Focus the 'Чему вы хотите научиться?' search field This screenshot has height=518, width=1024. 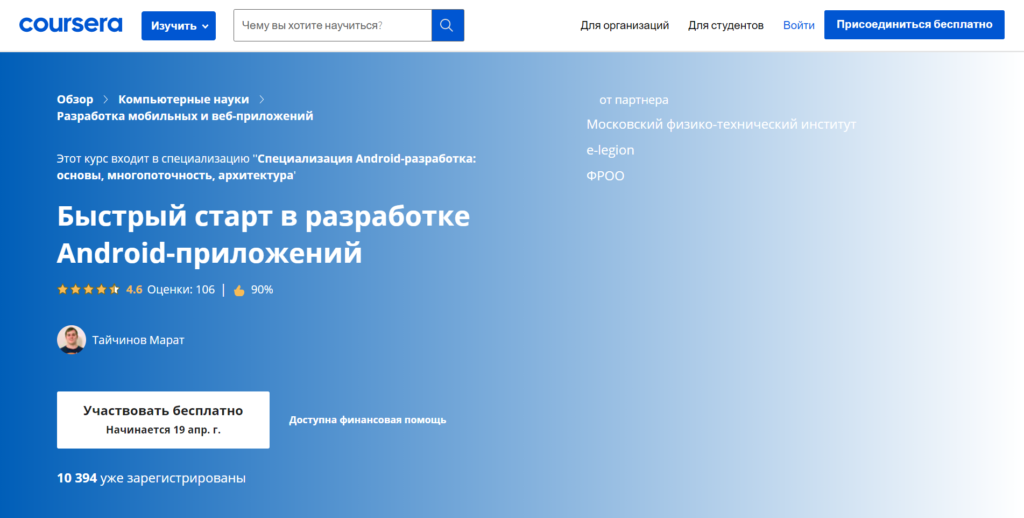(x=332, y=25)
